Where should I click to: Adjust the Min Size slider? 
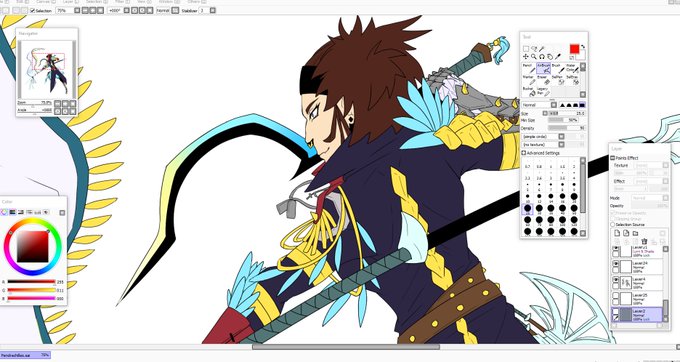tap(563, 120)
